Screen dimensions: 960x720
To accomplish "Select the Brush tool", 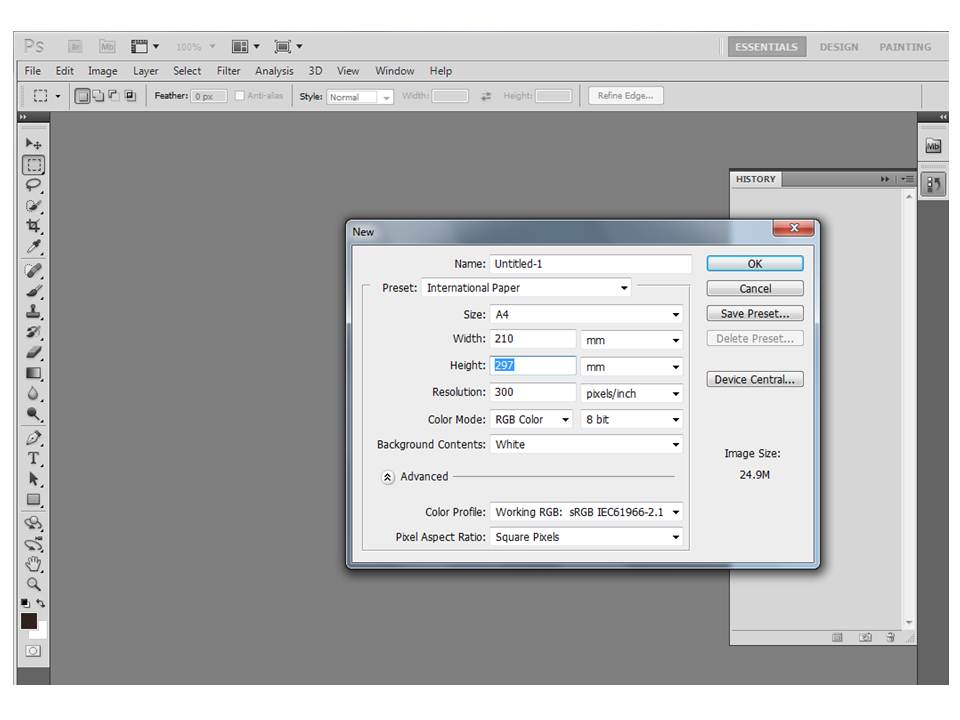I will pyautogui.click(x=33, y=290).
